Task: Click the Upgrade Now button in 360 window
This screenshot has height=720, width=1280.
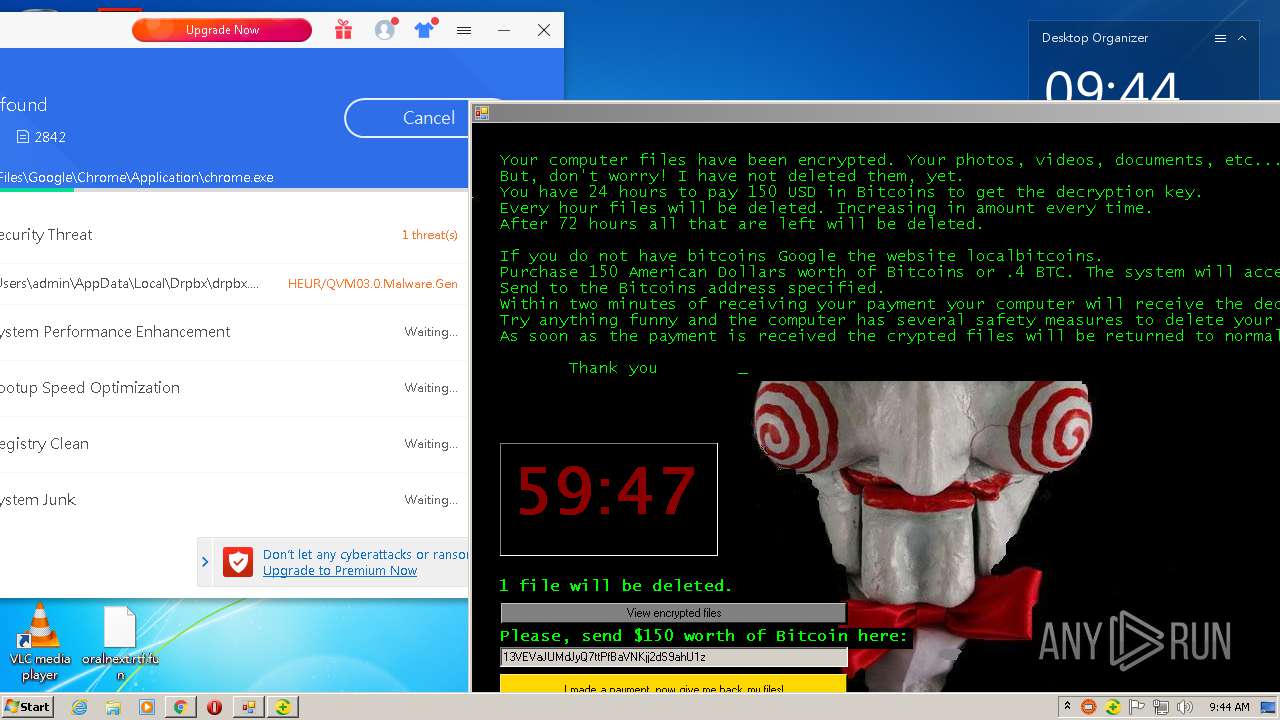Action: 222,30
